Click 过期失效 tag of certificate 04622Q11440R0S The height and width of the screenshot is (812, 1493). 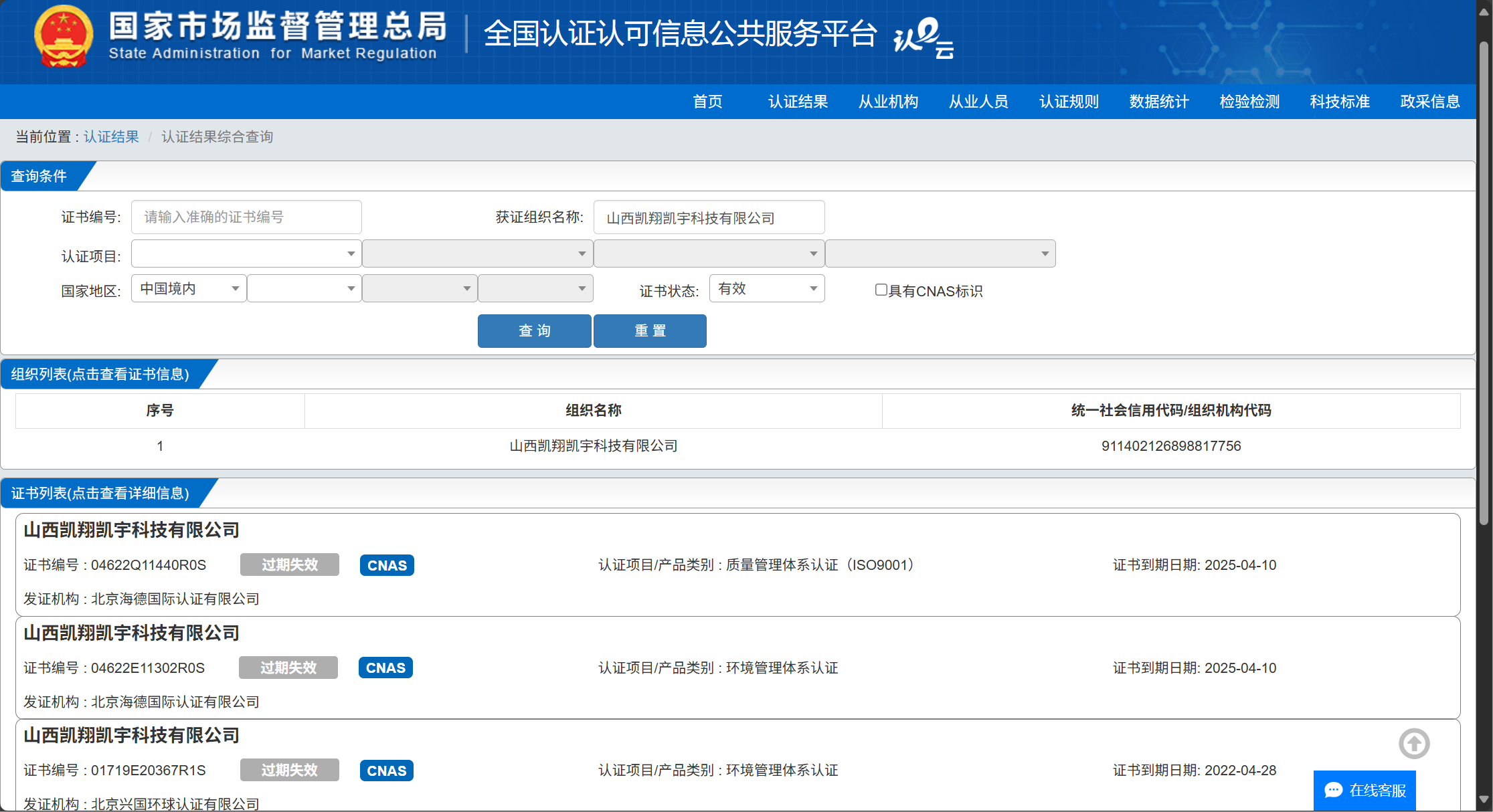[290, 565]
